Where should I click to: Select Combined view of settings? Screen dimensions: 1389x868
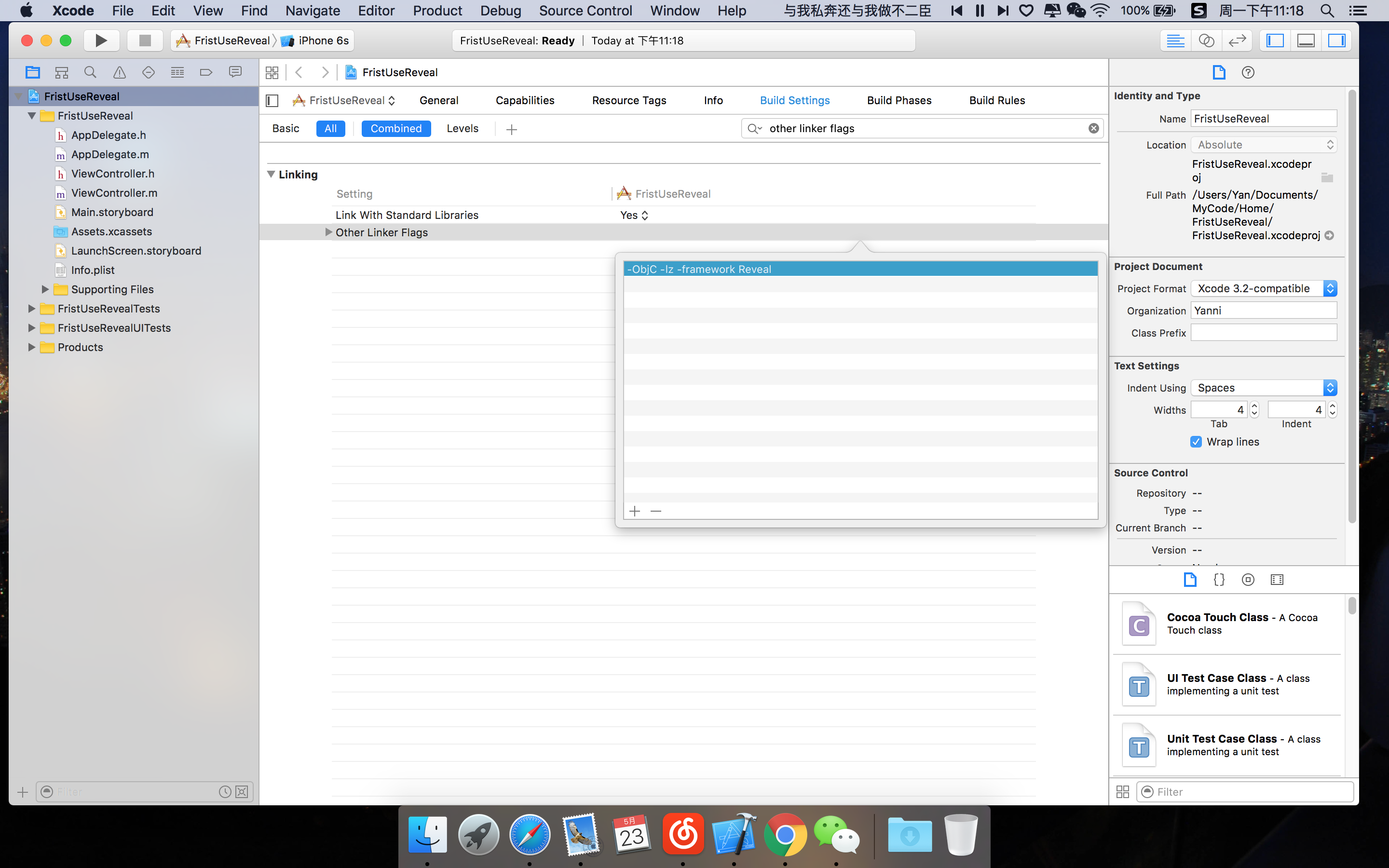pyautogui.click(x=396, y=129)
